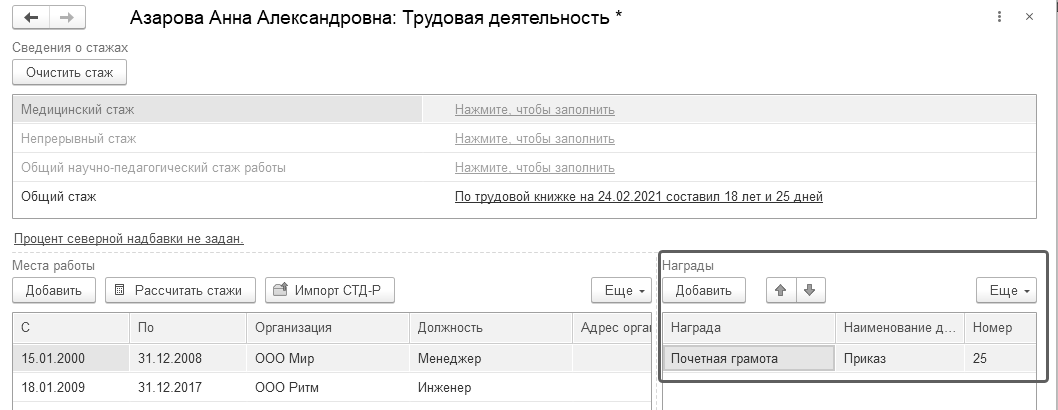Click Импорт СТД-Р button
The image size is (1058, 410).
pyautogui.click(x=330, y=290)
